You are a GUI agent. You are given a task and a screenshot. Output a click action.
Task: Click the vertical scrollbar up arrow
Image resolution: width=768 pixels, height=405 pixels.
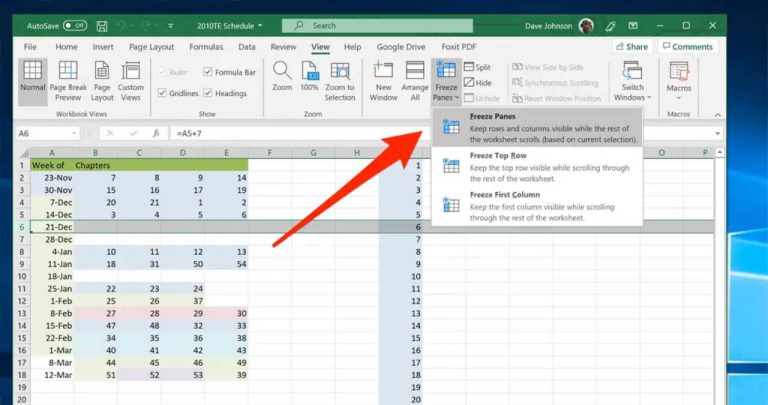point(720,153)
